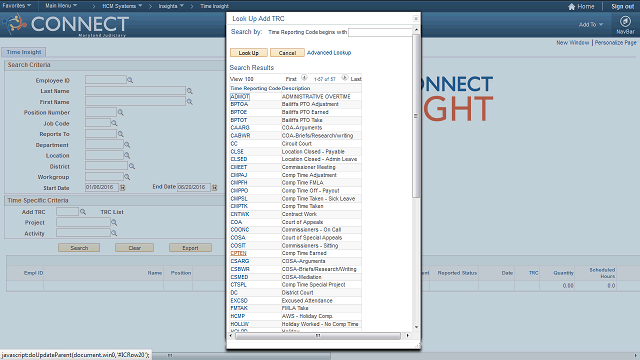Open the Start Date calendar picker

click(122, 188)
